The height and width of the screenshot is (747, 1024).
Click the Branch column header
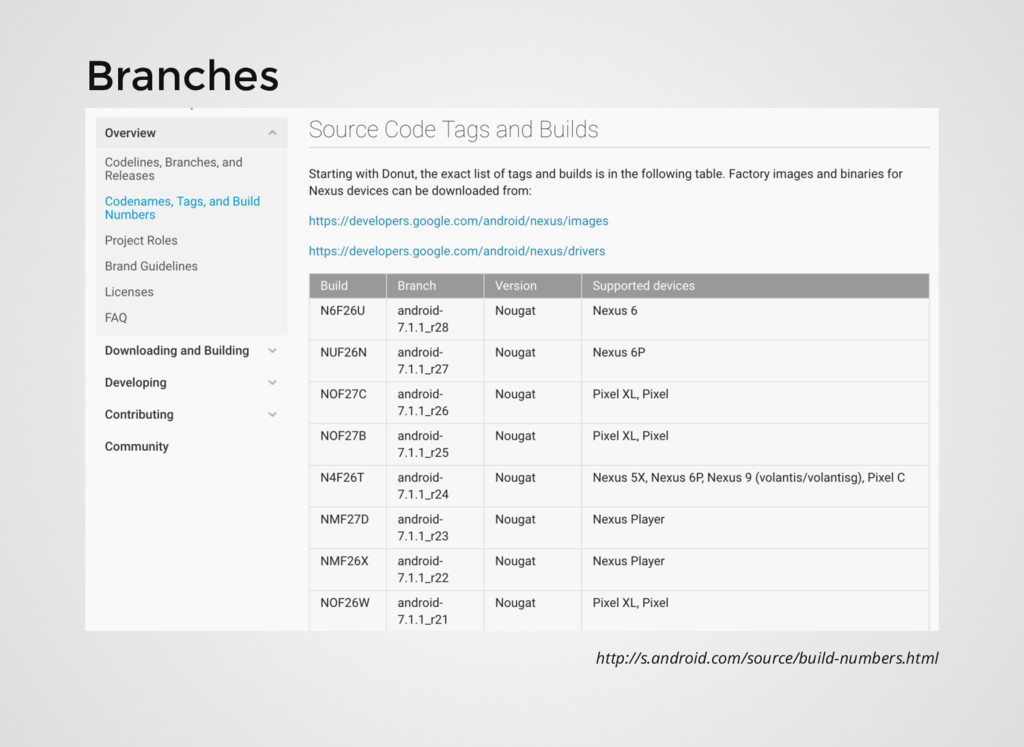point(416,286)
